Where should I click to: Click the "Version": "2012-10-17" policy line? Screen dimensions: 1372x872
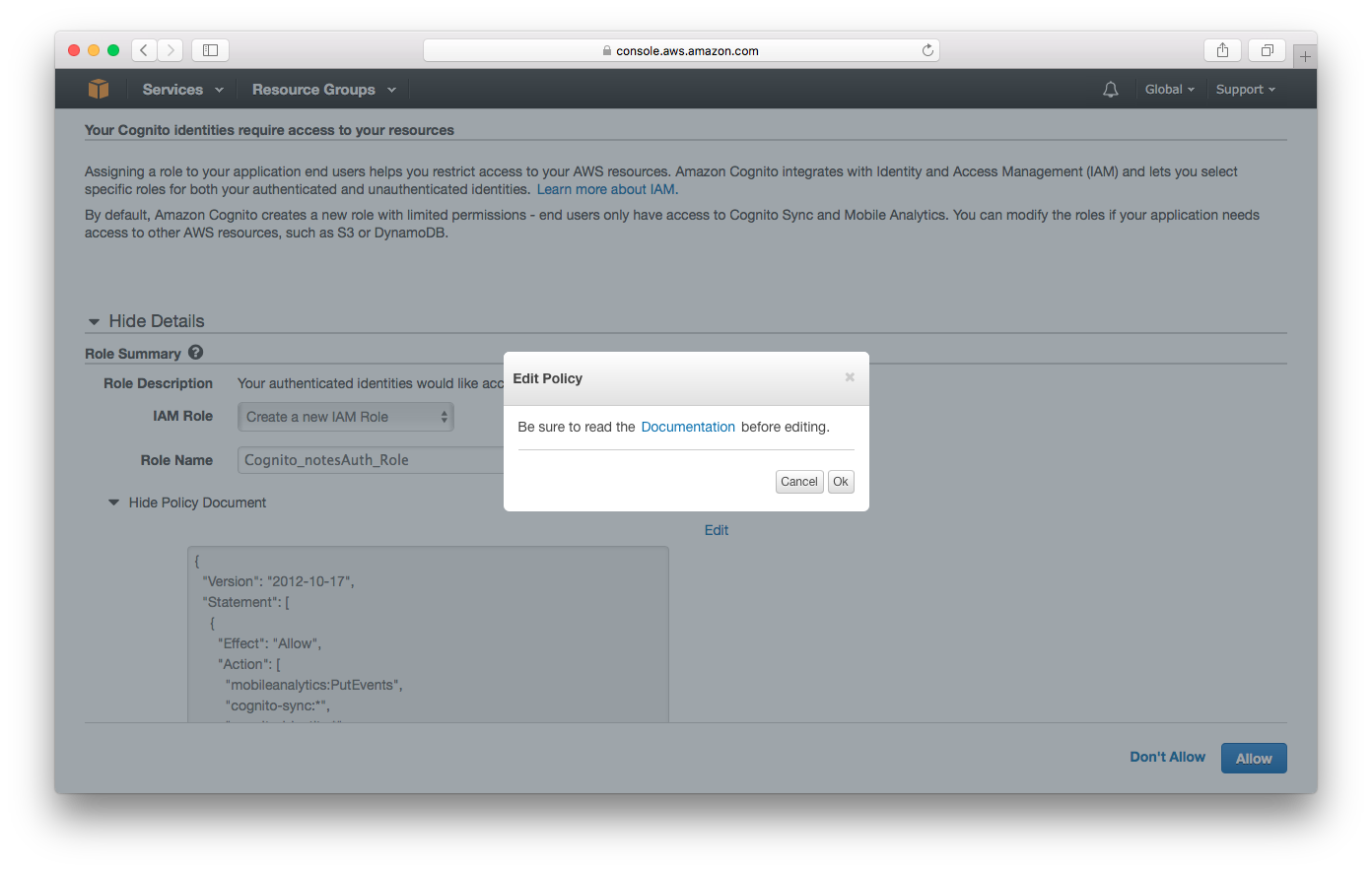(278, 581)
